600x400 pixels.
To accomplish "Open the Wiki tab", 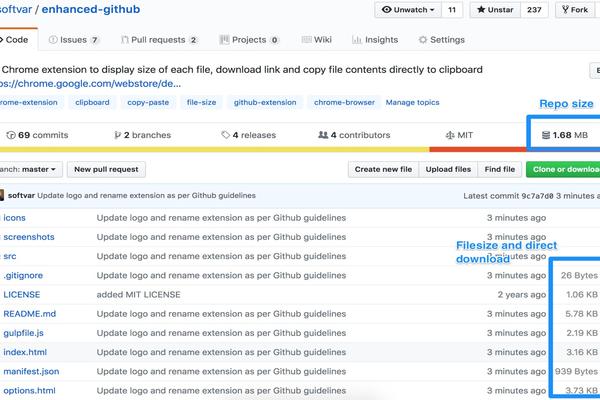I will (317, 40).
